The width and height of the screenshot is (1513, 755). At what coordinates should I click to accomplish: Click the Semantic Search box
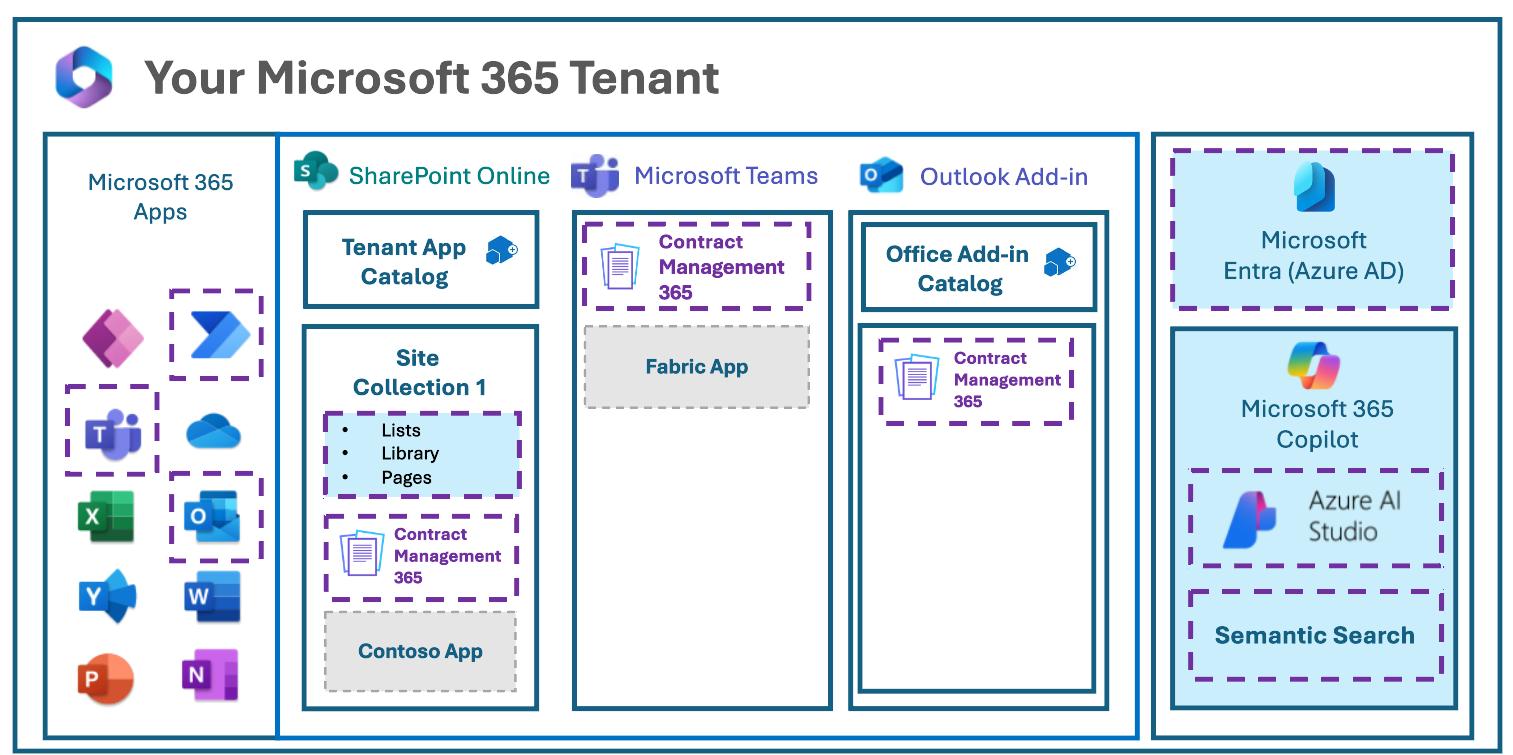(x=1314, y=636)
